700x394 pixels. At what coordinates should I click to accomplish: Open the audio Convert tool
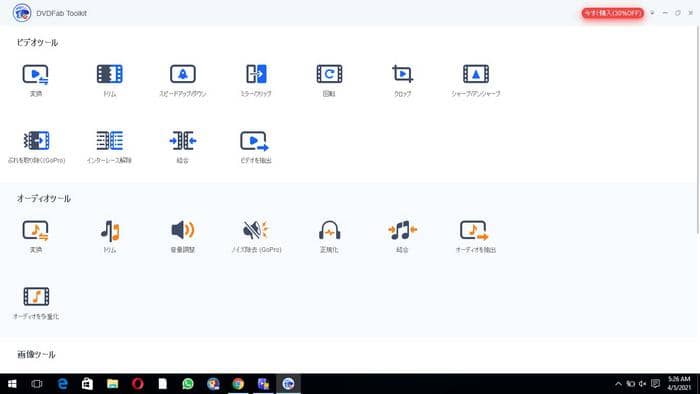pos(36,236)
